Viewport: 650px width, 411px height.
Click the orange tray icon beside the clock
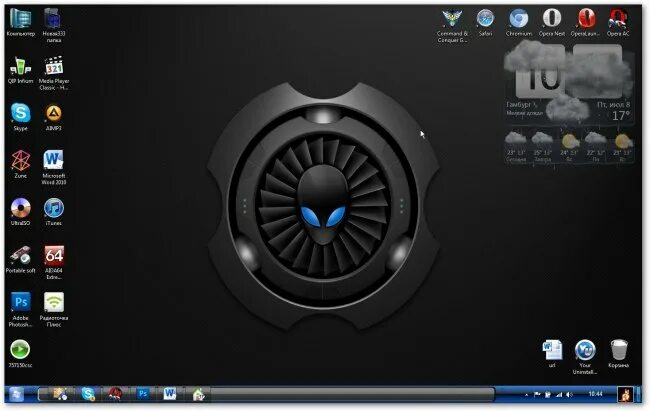[625, 394]
